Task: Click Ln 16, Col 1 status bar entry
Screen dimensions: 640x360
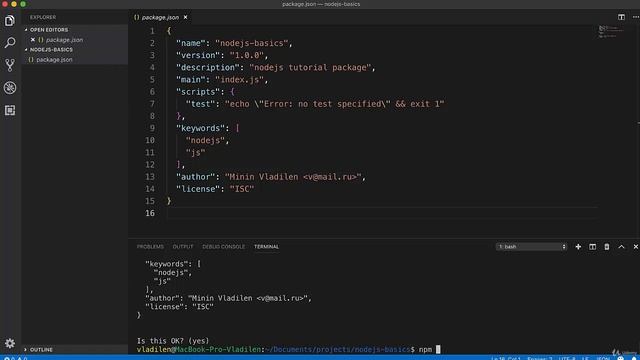Action: 506,358
